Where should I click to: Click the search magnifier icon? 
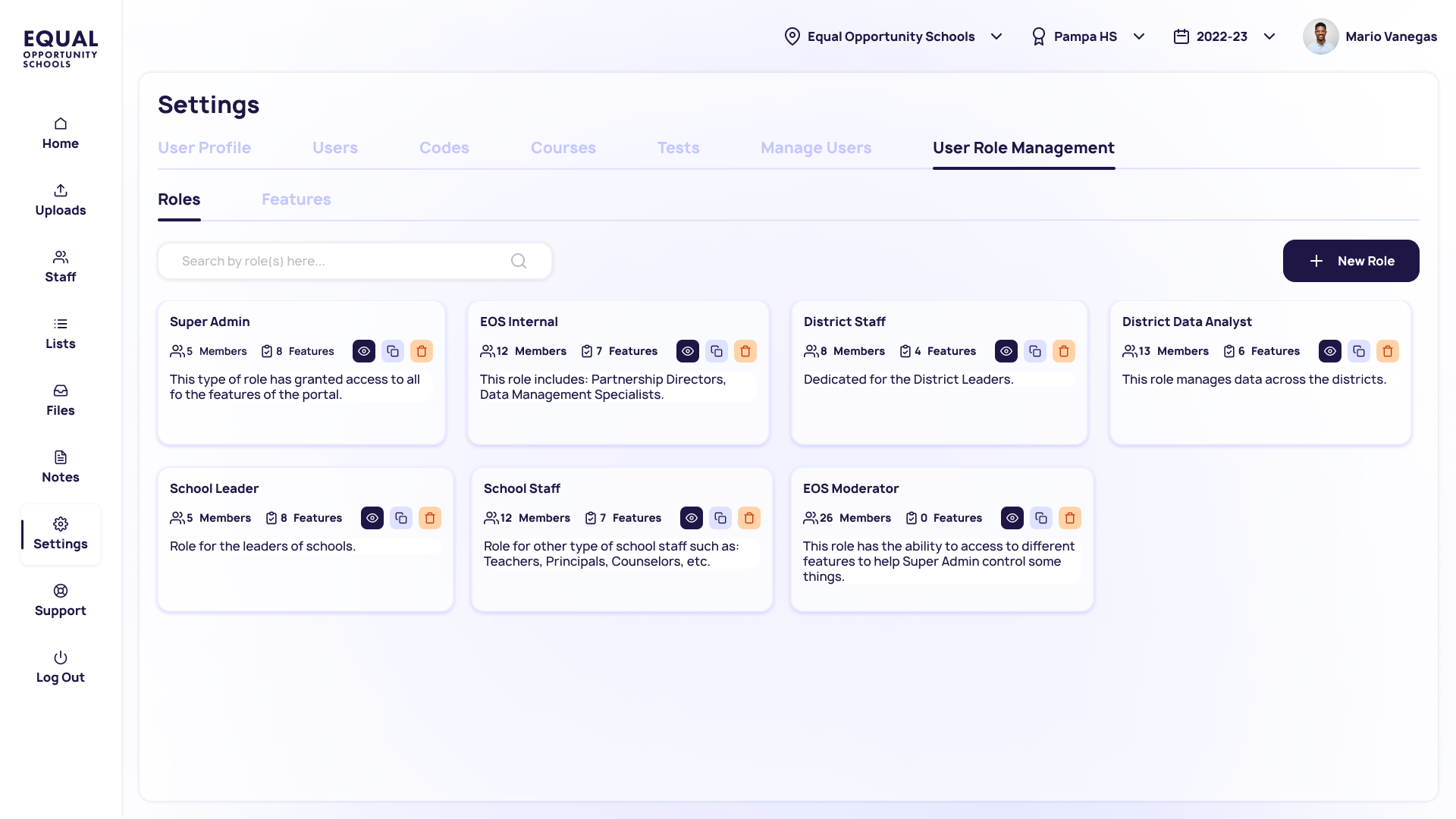tap(519, 261)
